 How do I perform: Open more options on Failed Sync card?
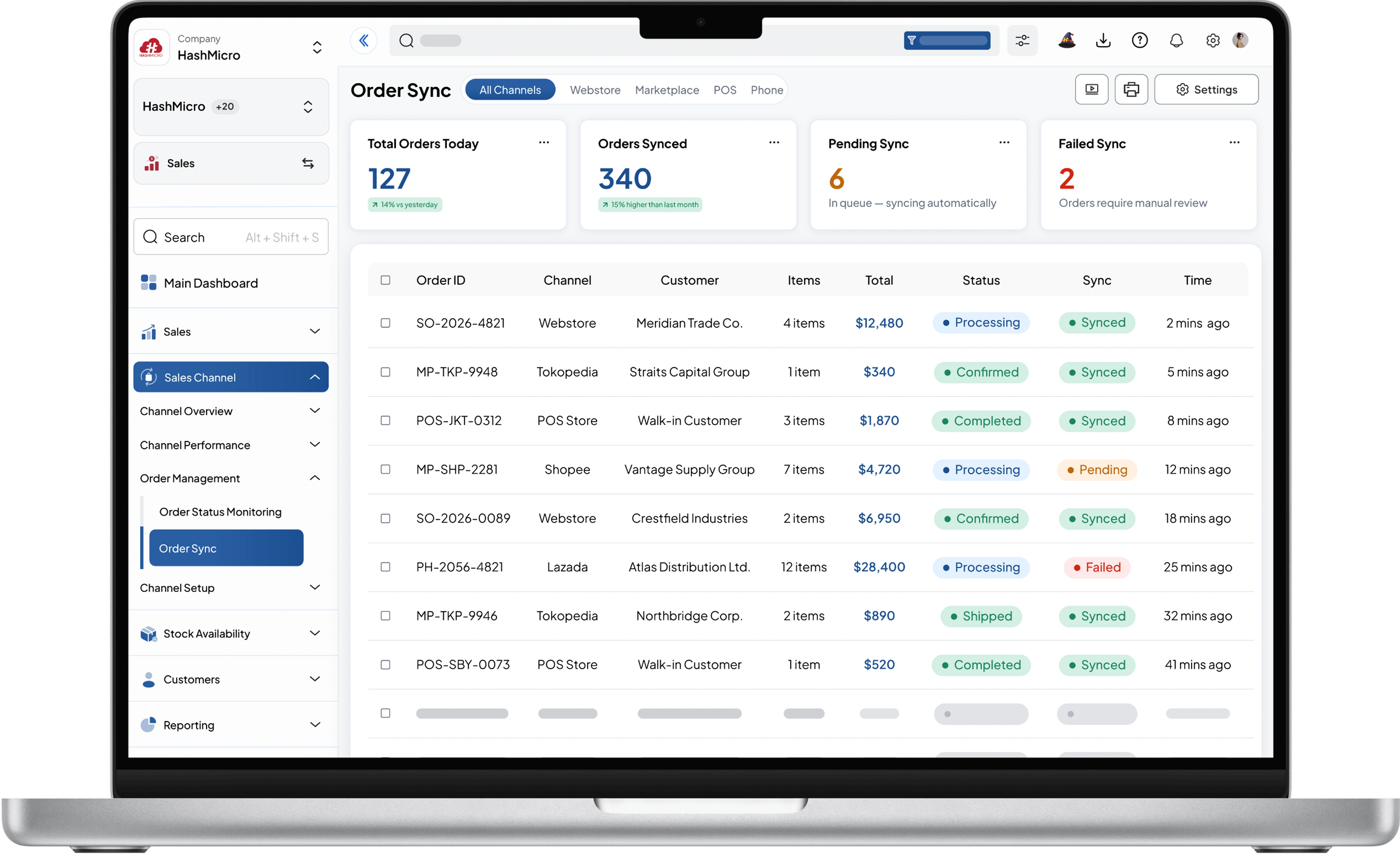(x=1234, y=143)
